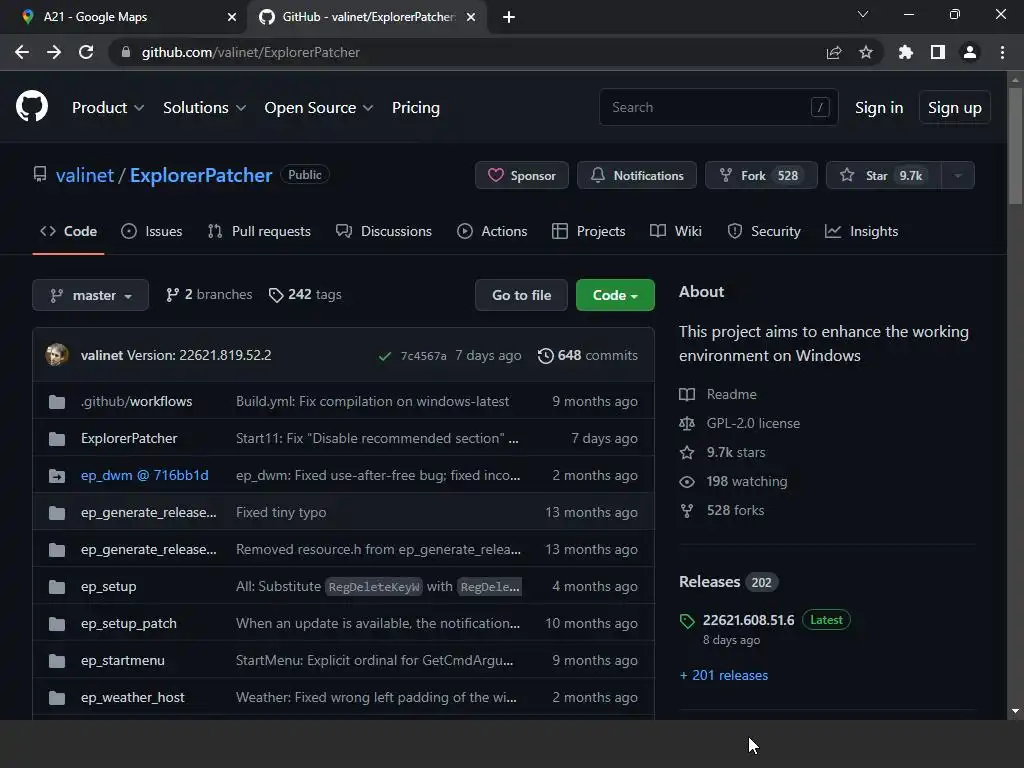This screenshot has height=768, width=1024.
Task: Switch to the Pull requests tab
Action: 259,231
